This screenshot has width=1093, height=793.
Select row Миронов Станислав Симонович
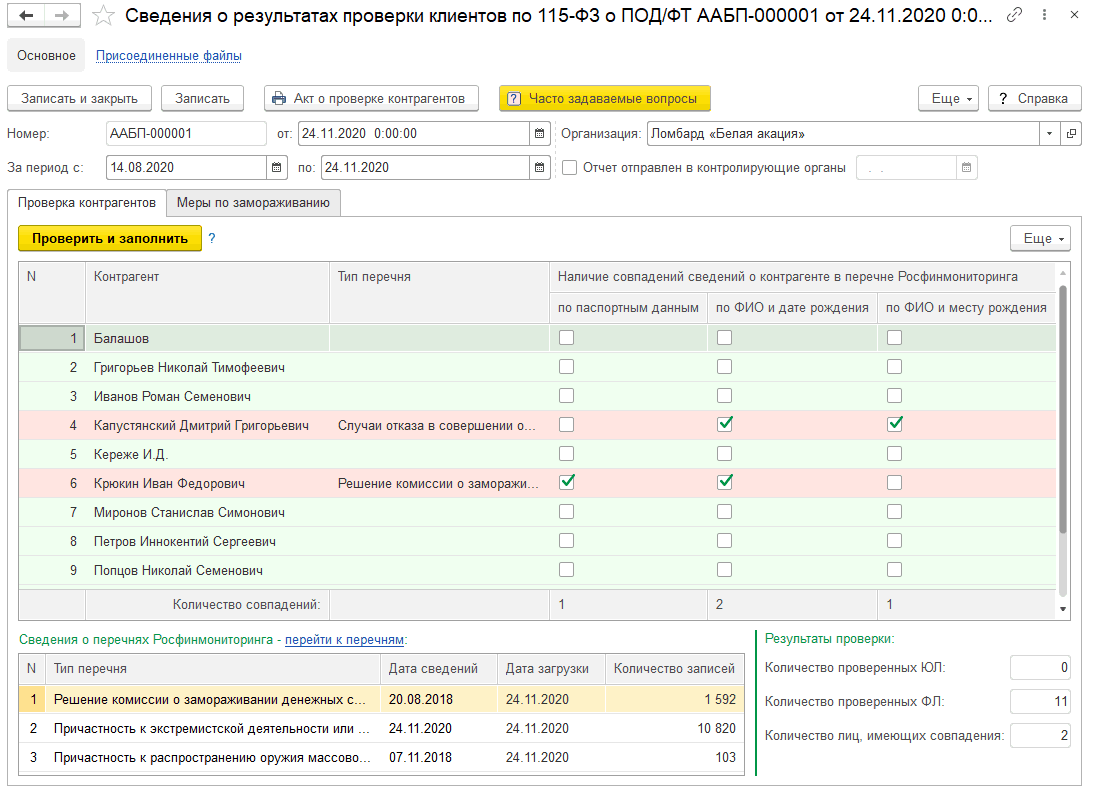(x=537, y=512)
